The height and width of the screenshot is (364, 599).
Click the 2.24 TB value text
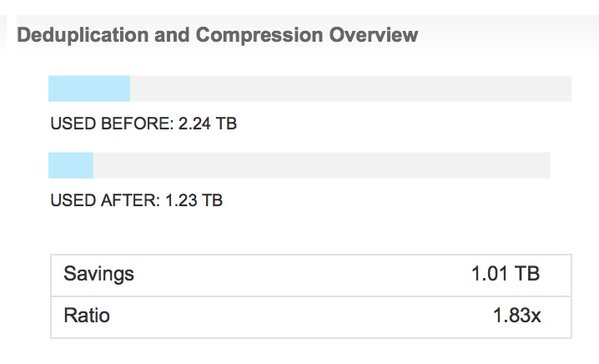tap(207, 124)
